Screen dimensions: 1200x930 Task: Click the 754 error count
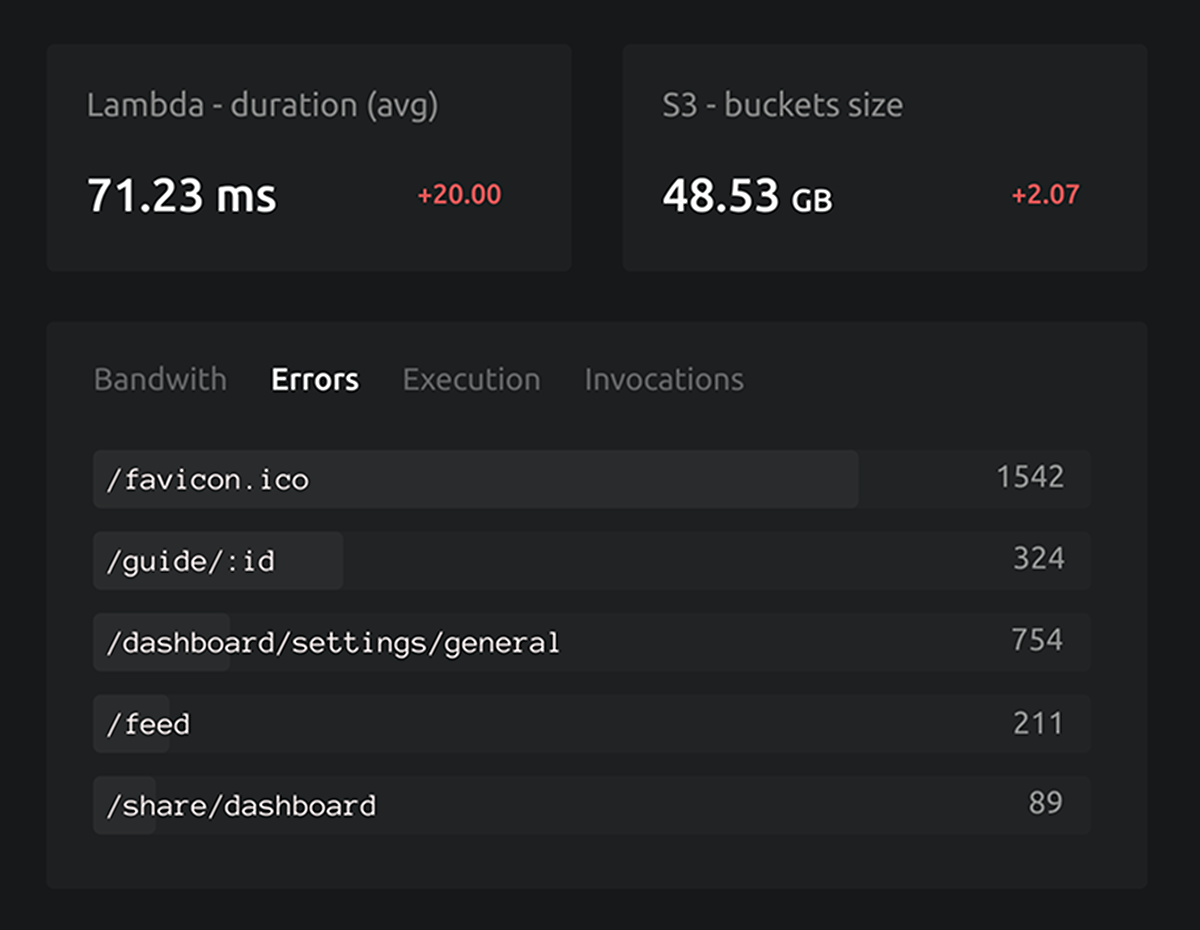point(1036,640)
